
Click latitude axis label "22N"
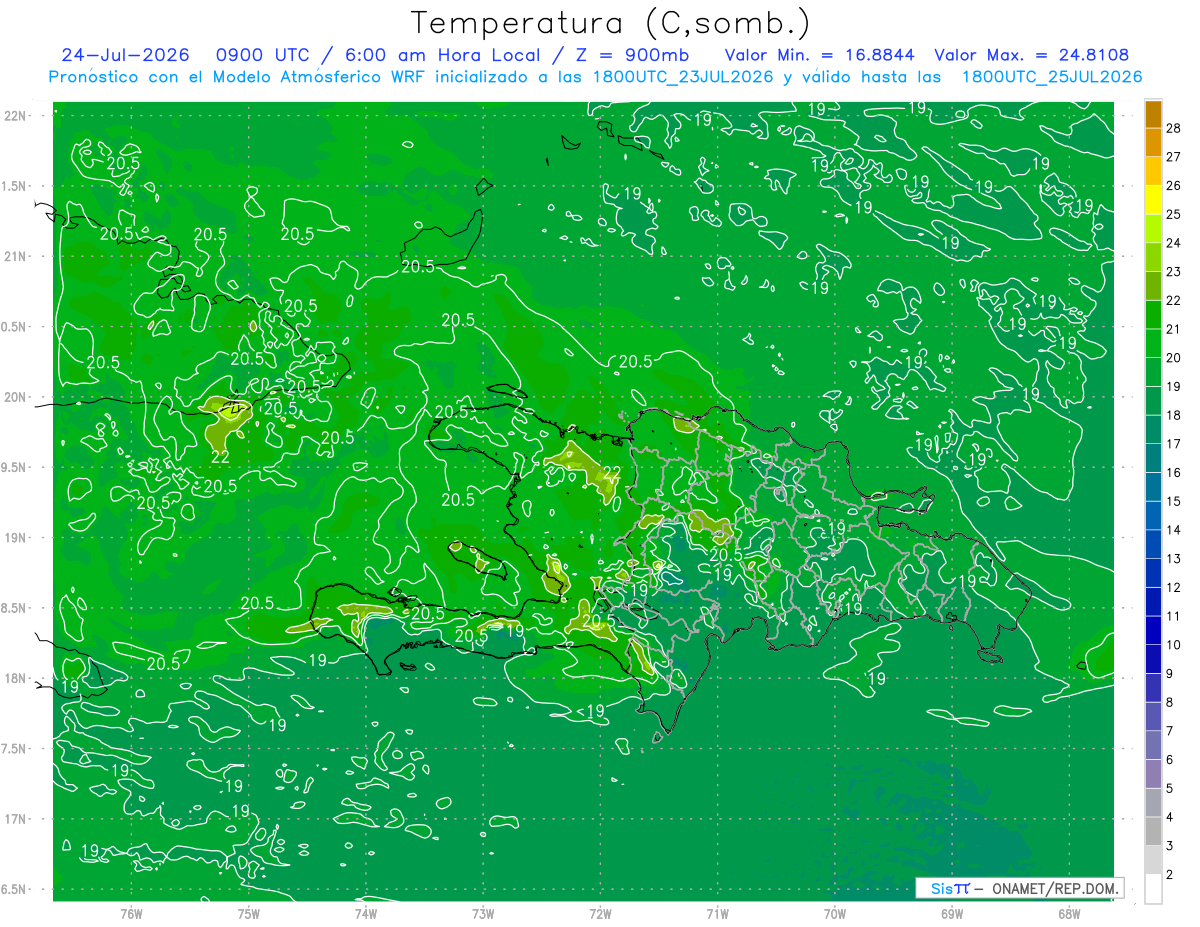pos(15,116)
